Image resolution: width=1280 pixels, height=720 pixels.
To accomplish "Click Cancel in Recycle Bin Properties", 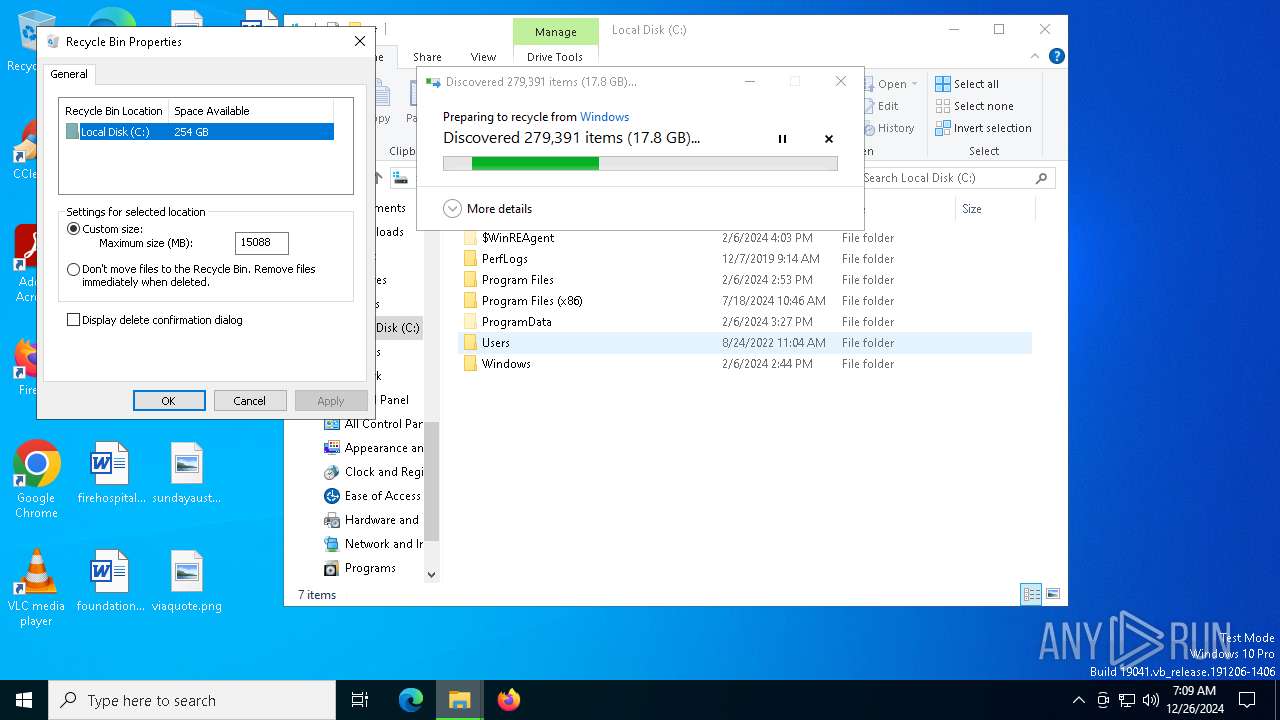I will pyautogui.click(x=250, y=401).
